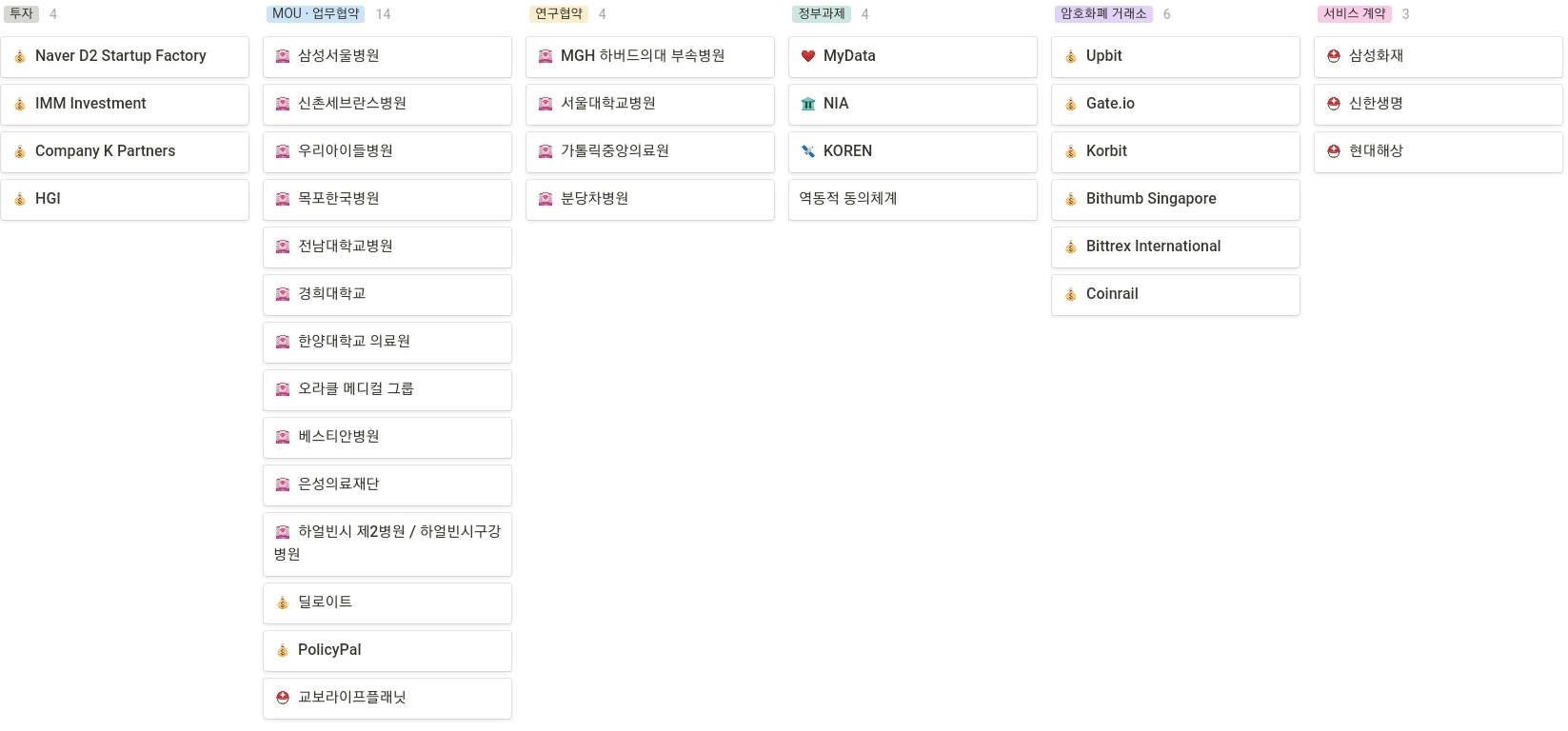Click the red helmet icon beside 교보라이프플래닛

tap(283, 698)
